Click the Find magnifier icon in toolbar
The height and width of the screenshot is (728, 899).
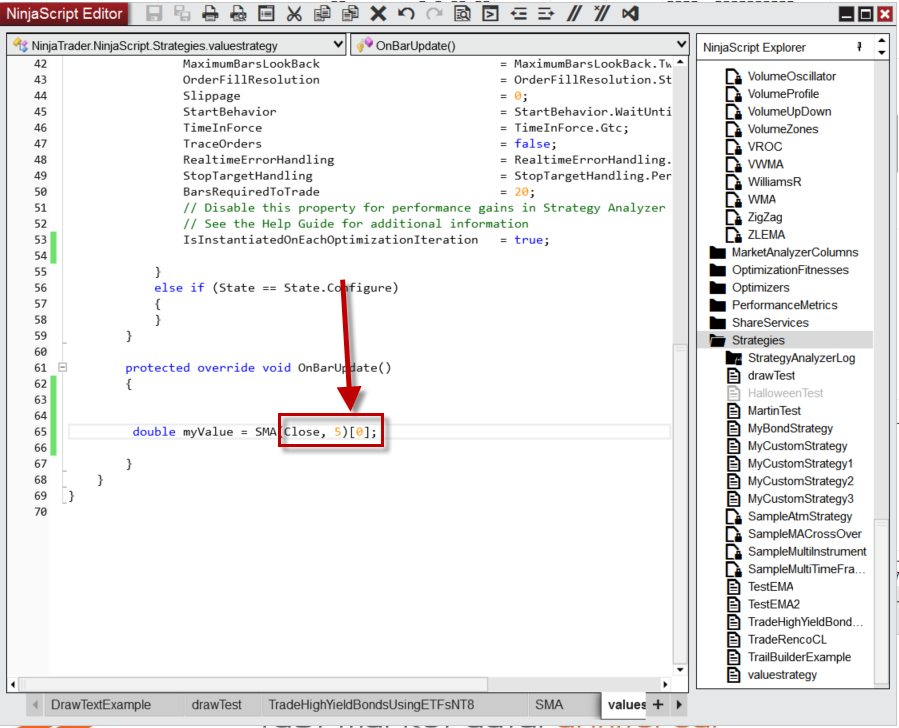pos(462,14)
